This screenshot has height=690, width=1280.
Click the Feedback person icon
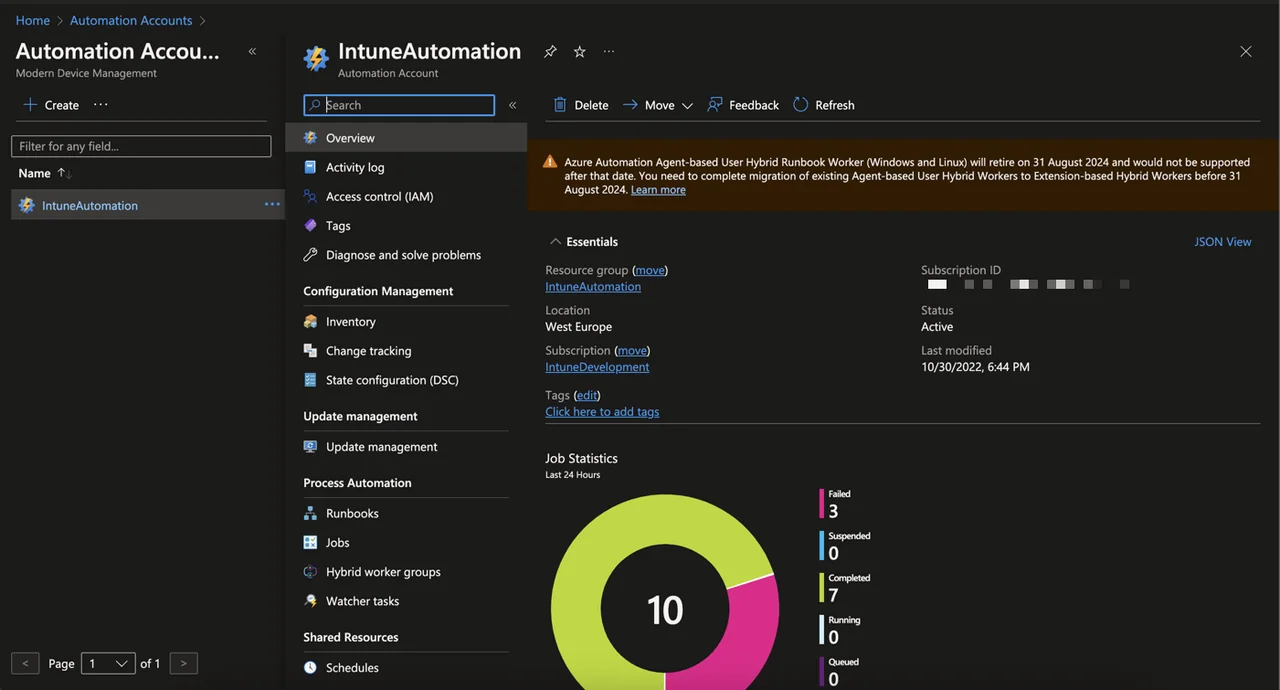(x=714, y=105)
